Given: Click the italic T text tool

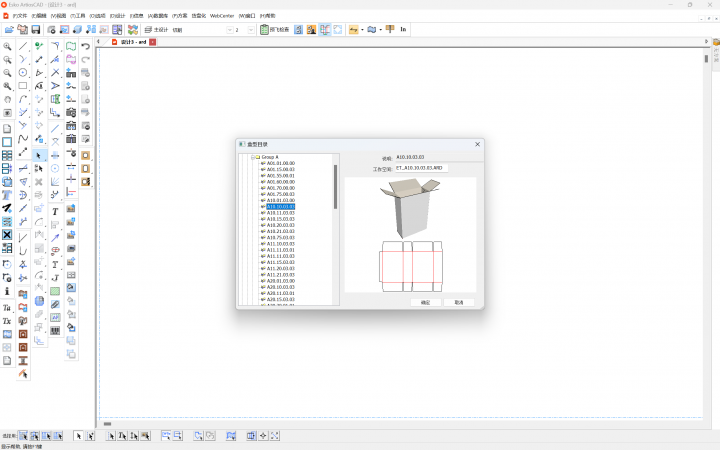Looking at the screenshot, I should tap(55, 211).
